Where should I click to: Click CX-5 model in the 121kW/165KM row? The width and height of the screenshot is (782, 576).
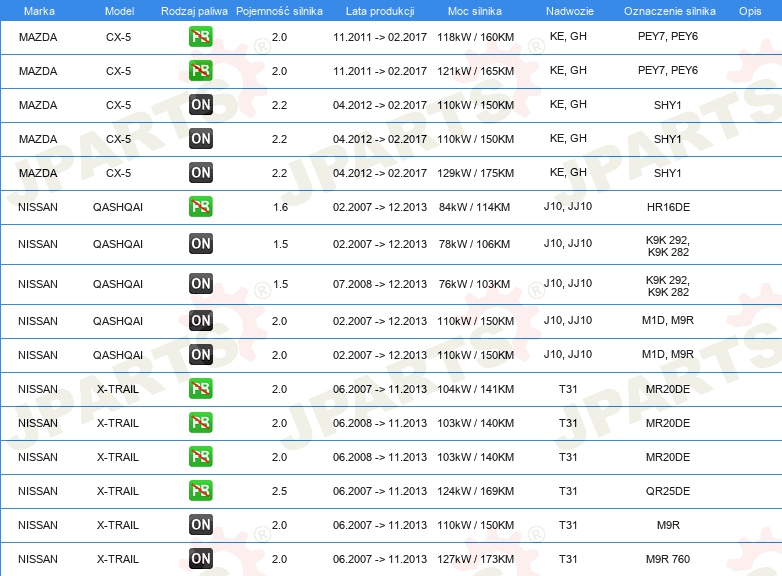pos(118,71)
